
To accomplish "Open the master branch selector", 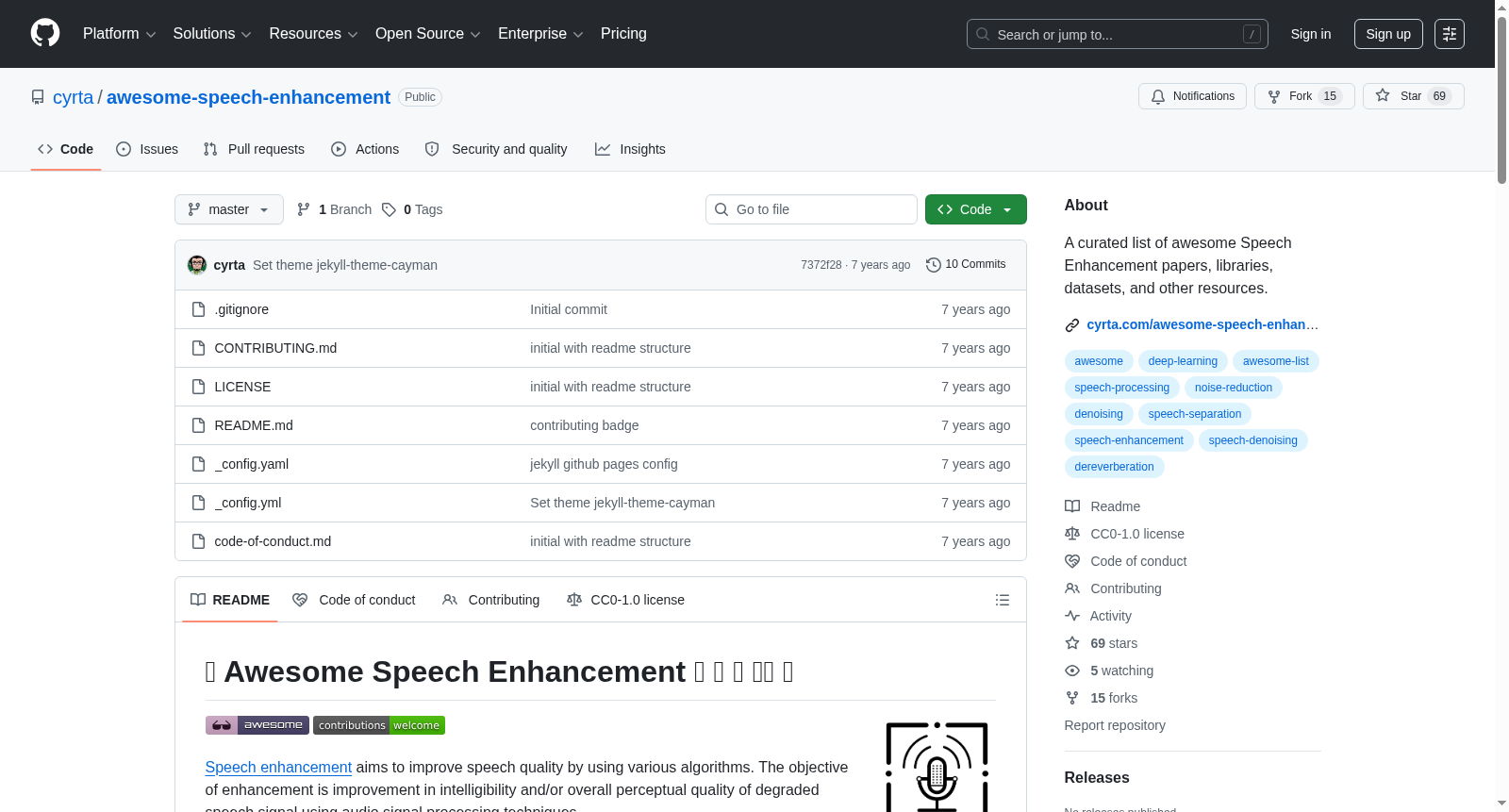I will [229, 209].
